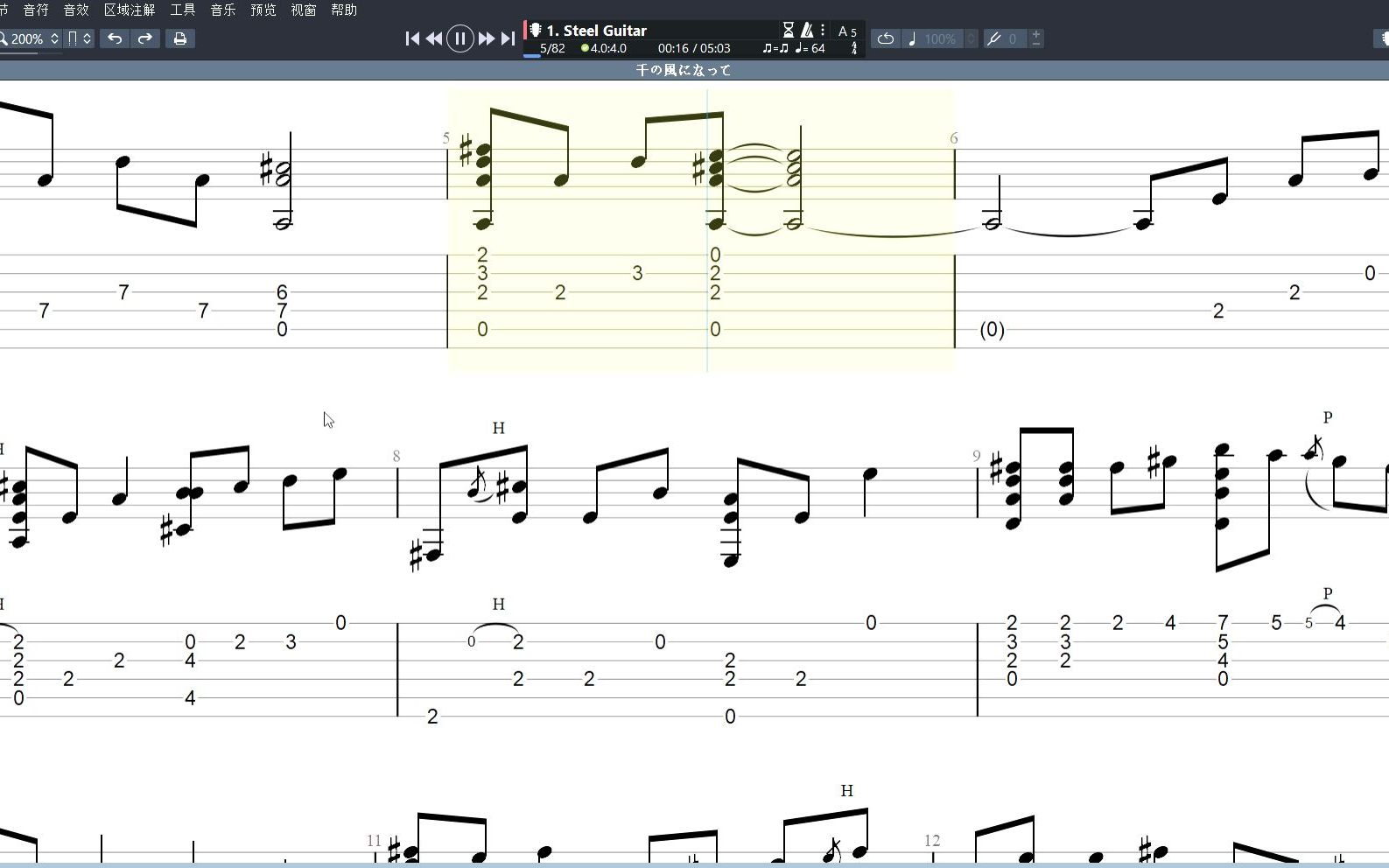The image size is (1389, 868).
Task: Toggle the count-in hourglass icon
Action: tap(788, 30)
